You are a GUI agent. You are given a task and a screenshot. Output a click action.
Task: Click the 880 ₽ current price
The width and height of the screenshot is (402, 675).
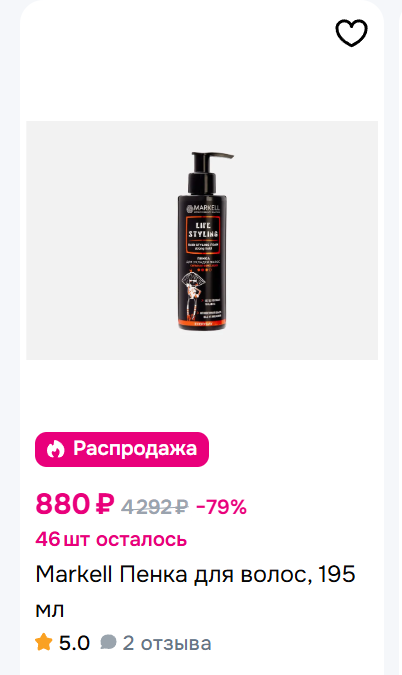point(75,504)
